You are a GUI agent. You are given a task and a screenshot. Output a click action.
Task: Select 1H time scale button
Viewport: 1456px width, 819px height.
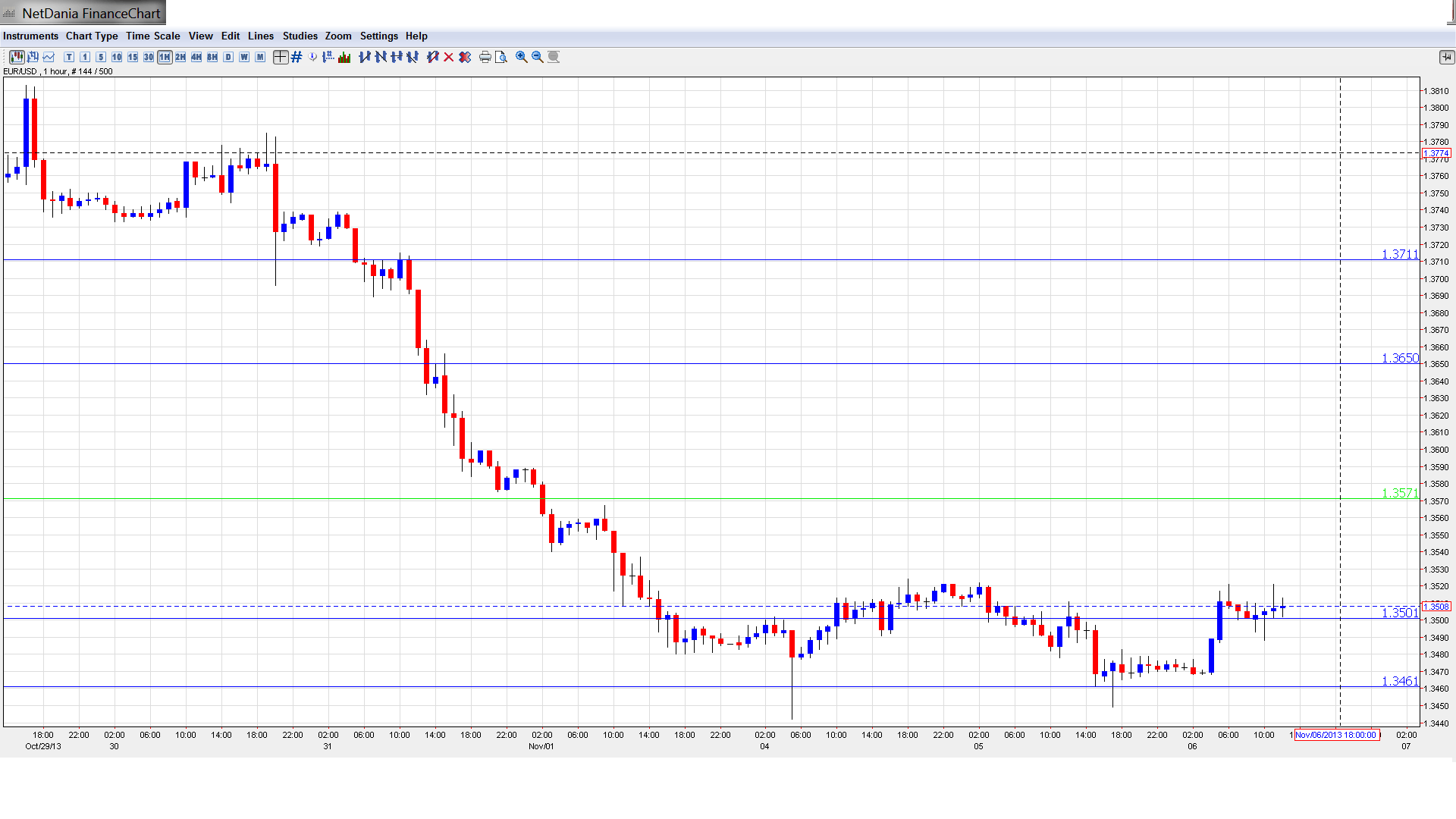pyautogui.click(x=165, y=57)
